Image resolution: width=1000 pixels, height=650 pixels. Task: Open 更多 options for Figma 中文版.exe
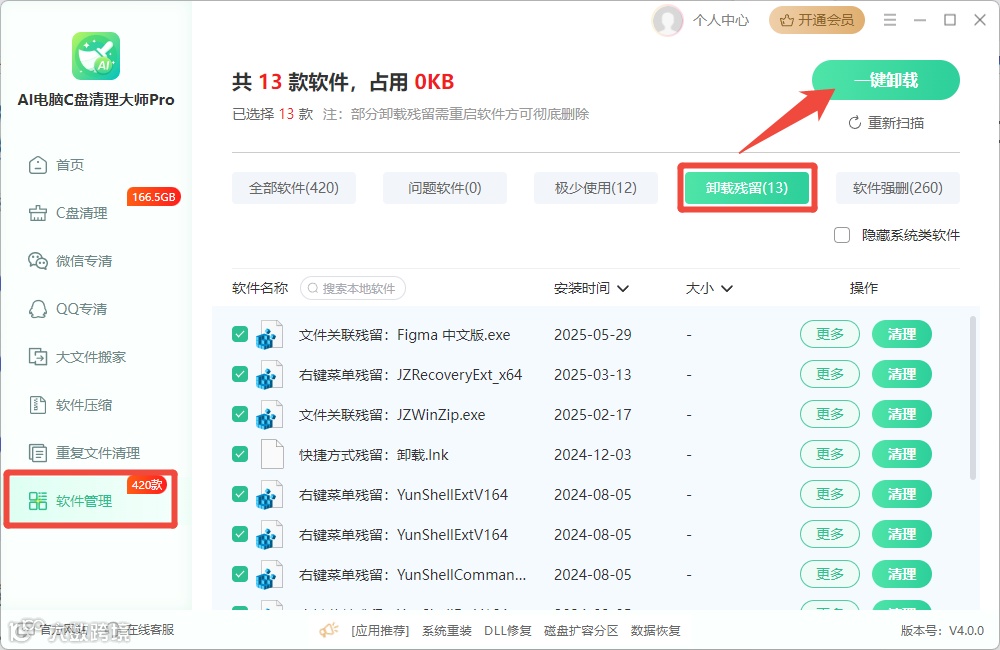tap(830, 334)
